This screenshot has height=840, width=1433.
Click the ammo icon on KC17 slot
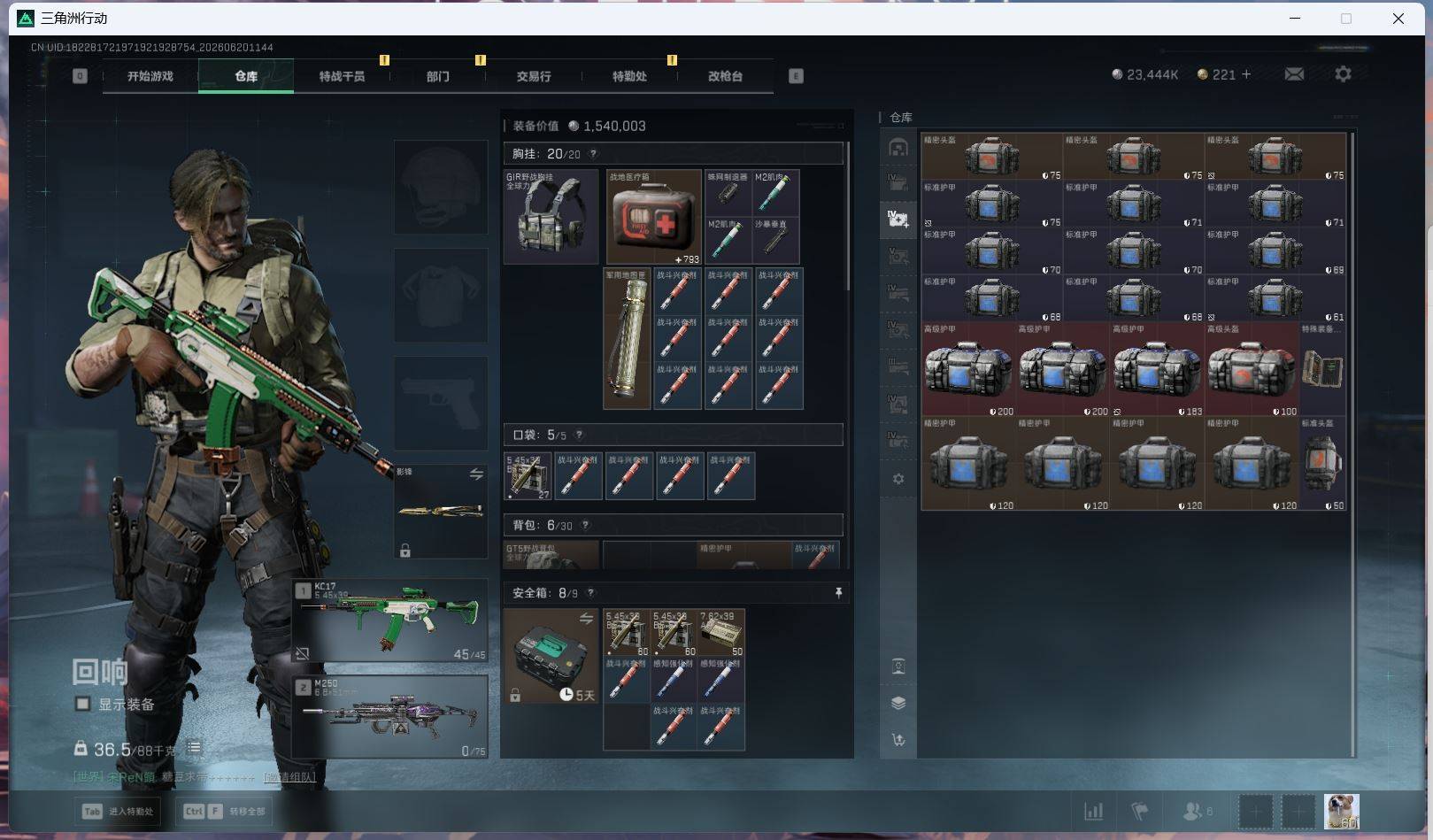[x=303, y=653]
